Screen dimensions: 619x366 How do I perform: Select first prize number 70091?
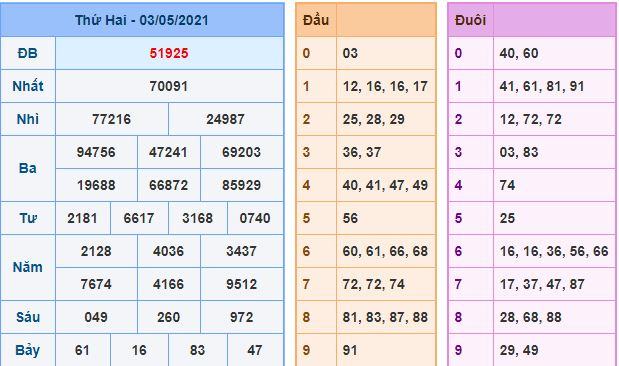169,86
